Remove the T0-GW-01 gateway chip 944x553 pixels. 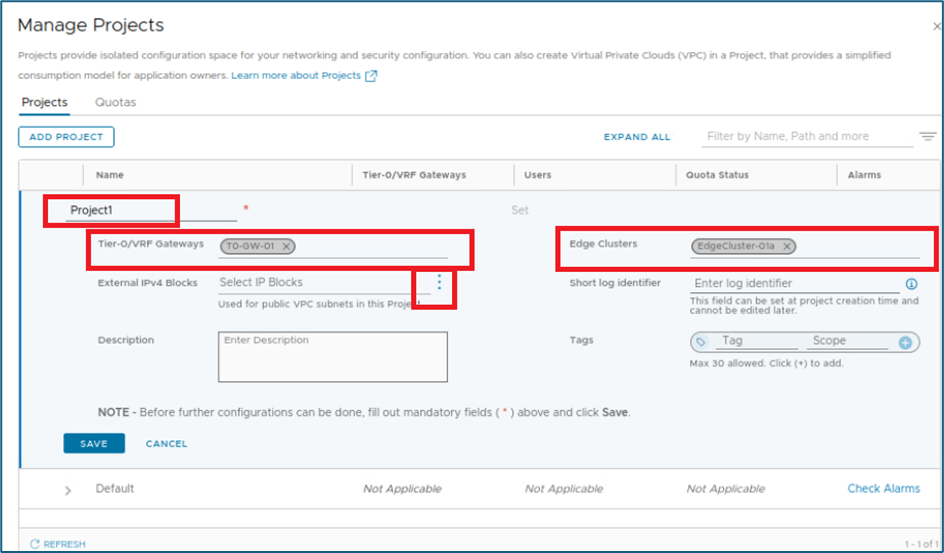pos(287,246)
